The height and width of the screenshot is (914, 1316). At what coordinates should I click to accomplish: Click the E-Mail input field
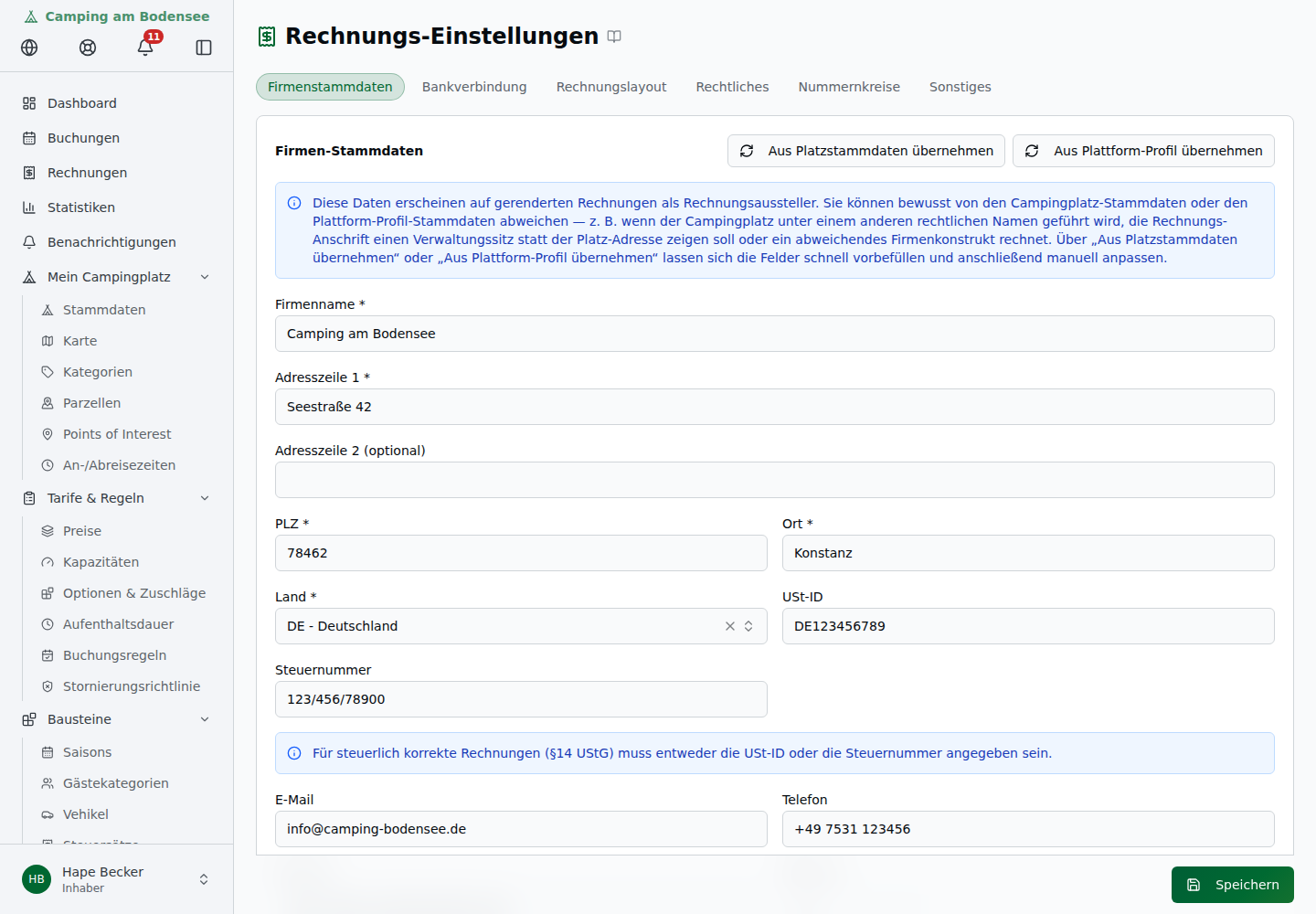[x=521, y=829]
